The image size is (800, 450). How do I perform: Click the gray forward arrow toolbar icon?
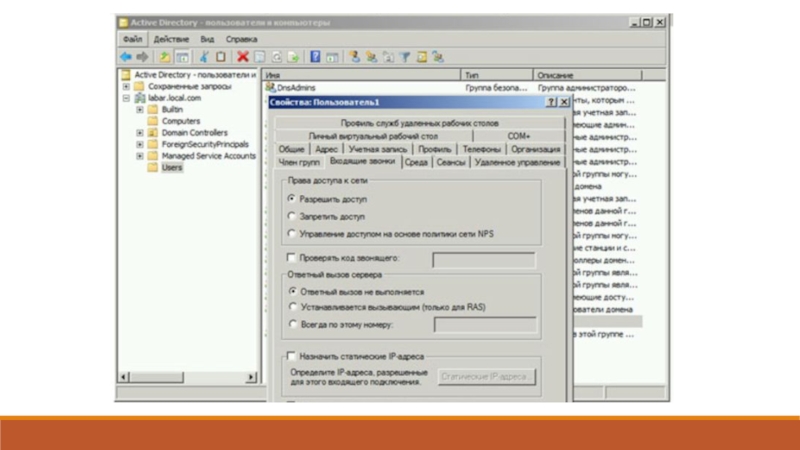[x=142, y=57]
